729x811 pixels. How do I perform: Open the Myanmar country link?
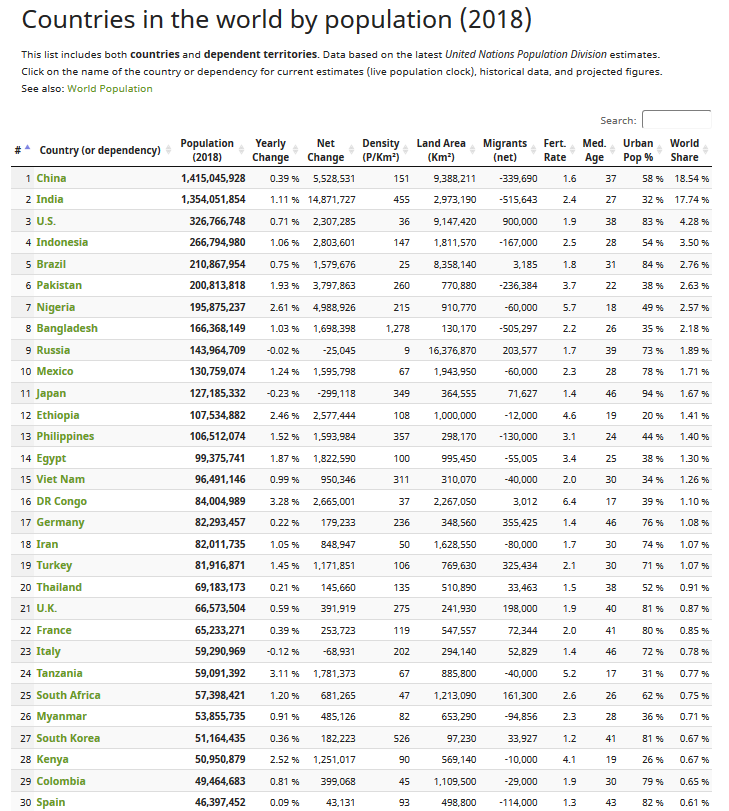pos(62,716)
